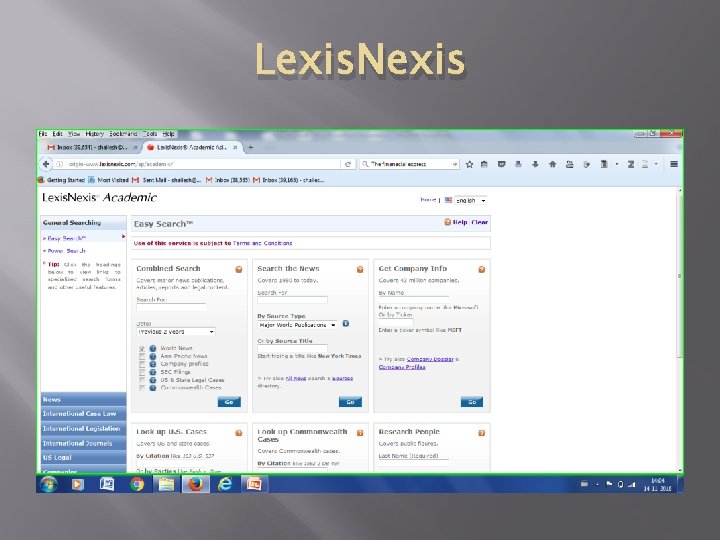Open Combined Search help icon
This screenshot has height=540, width=720.
pos(239,269)
